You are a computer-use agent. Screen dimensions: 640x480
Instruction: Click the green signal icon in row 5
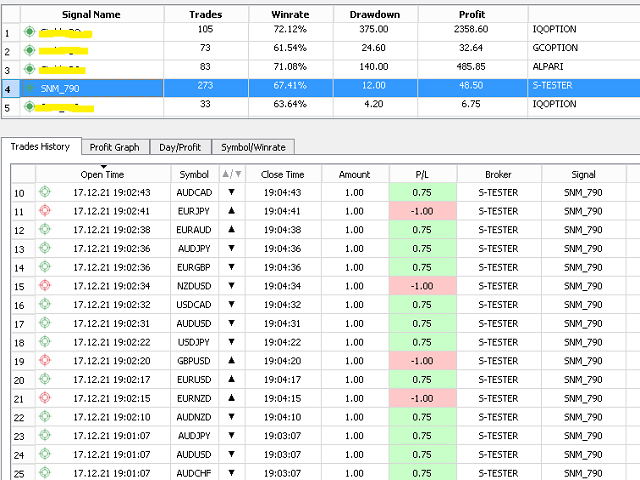(x=29, y=107)
